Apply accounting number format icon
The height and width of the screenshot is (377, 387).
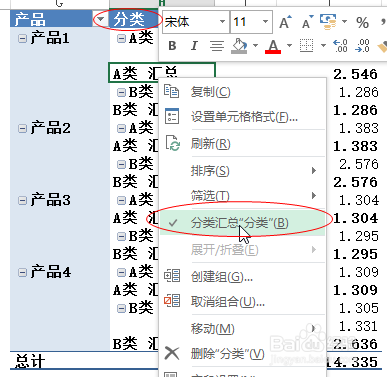[328, 22]
